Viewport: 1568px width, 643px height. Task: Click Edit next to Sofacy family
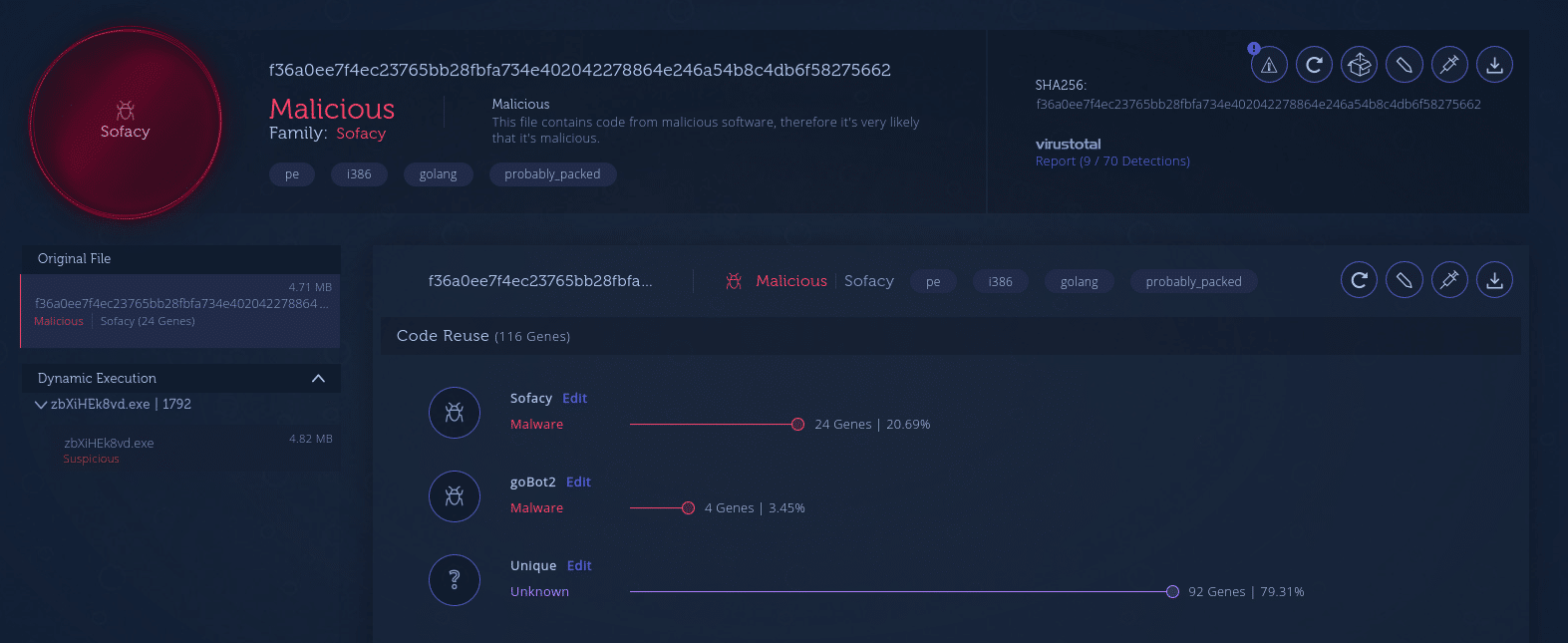coord(575,398)
